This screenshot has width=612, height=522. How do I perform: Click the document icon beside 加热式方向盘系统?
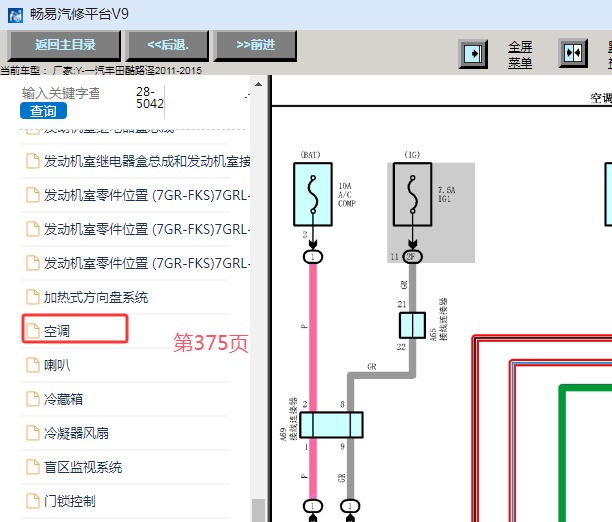point(33,297)
